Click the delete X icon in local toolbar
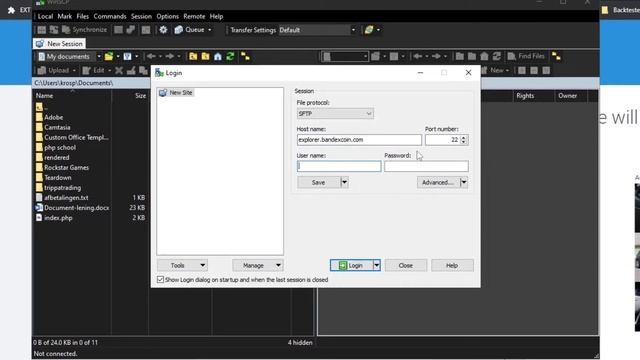Screen dimensions: 640x360 tap(119, 71)
